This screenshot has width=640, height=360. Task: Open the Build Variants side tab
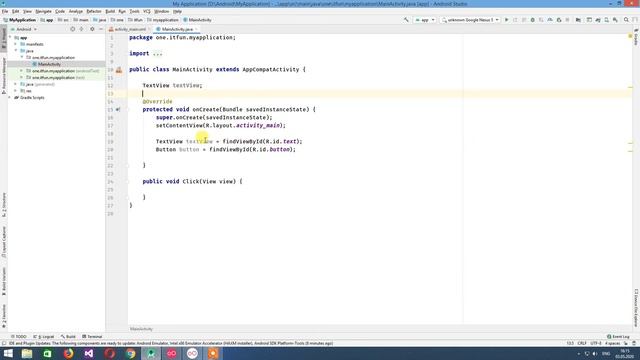tap(4, 282)
